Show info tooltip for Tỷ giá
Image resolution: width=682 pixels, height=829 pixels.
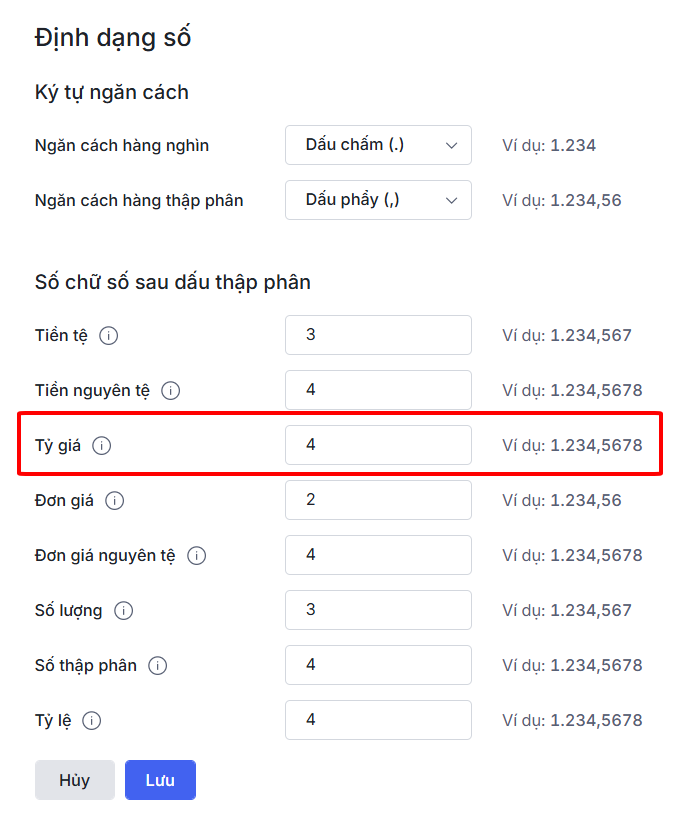coord(102,446)
